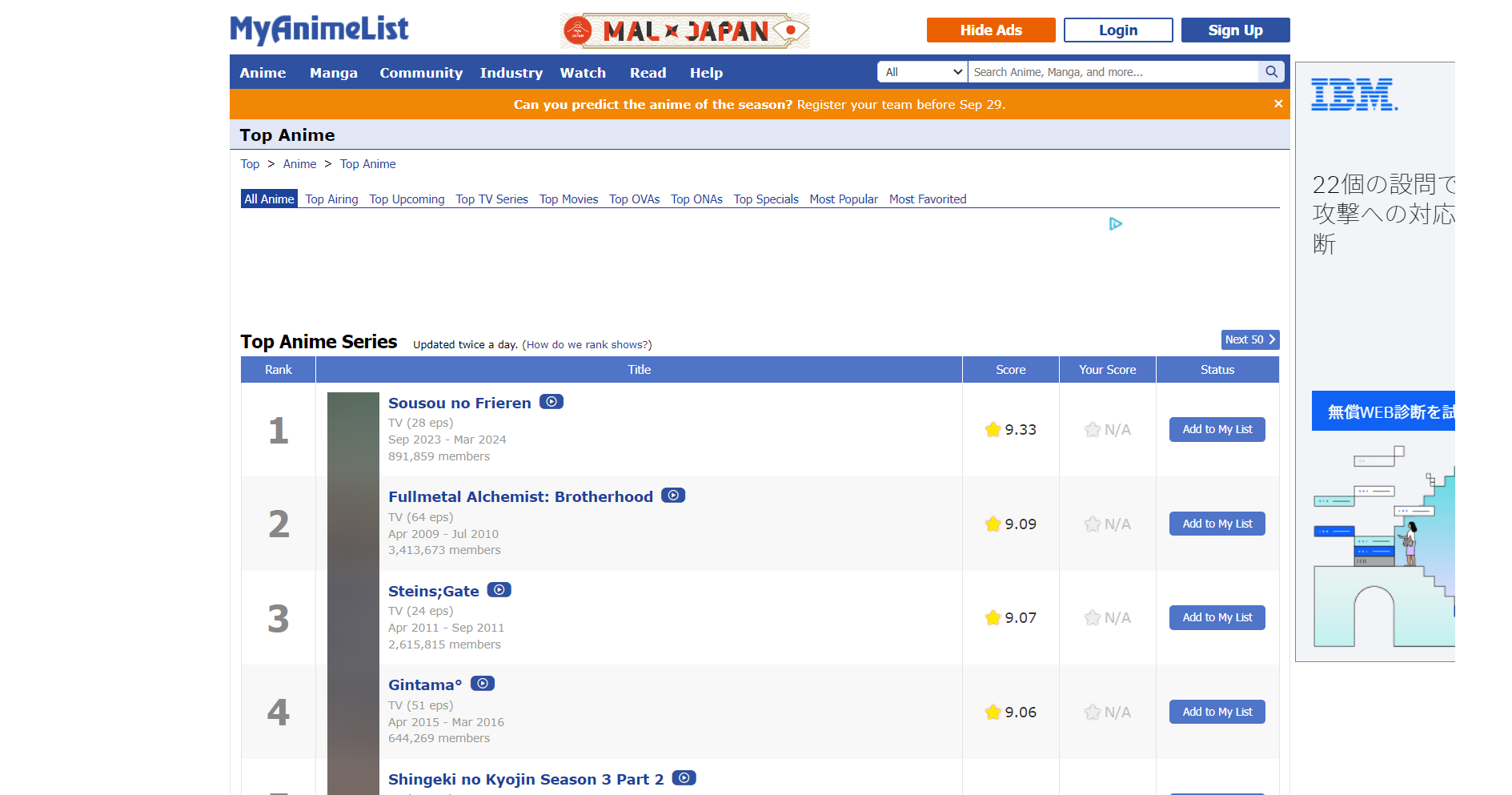This screenshot has width=1512, height=795.
Task: Click grey star in Fullmetal Alchemist Your Score
Action: pyautogui.click(x=1093, y=524)
